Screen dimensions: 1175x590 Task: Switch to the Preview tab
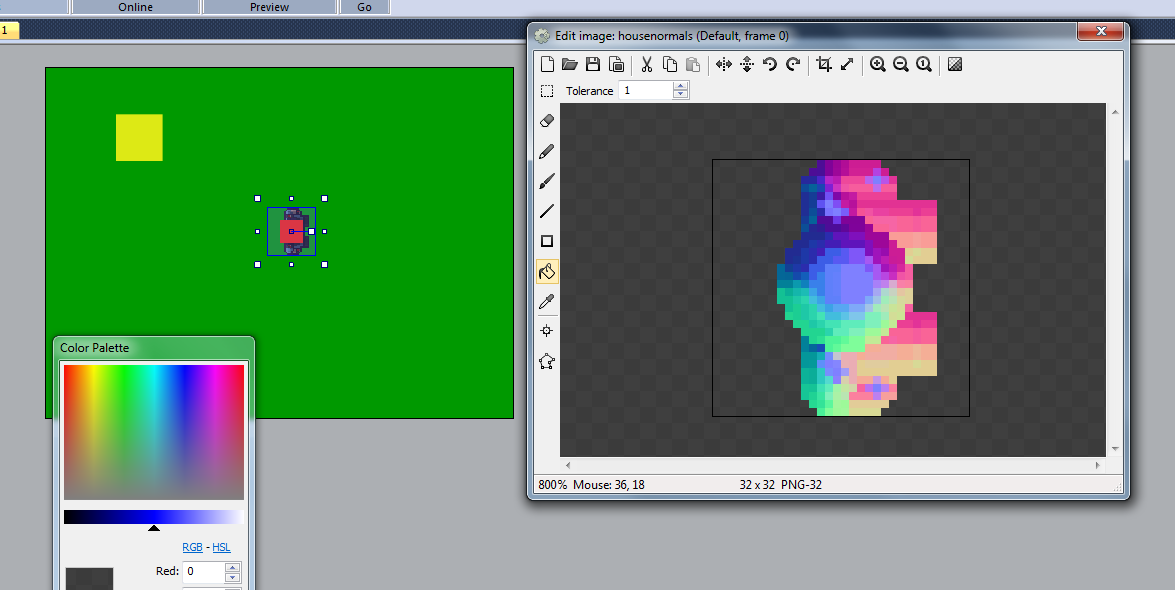(269, 7)
